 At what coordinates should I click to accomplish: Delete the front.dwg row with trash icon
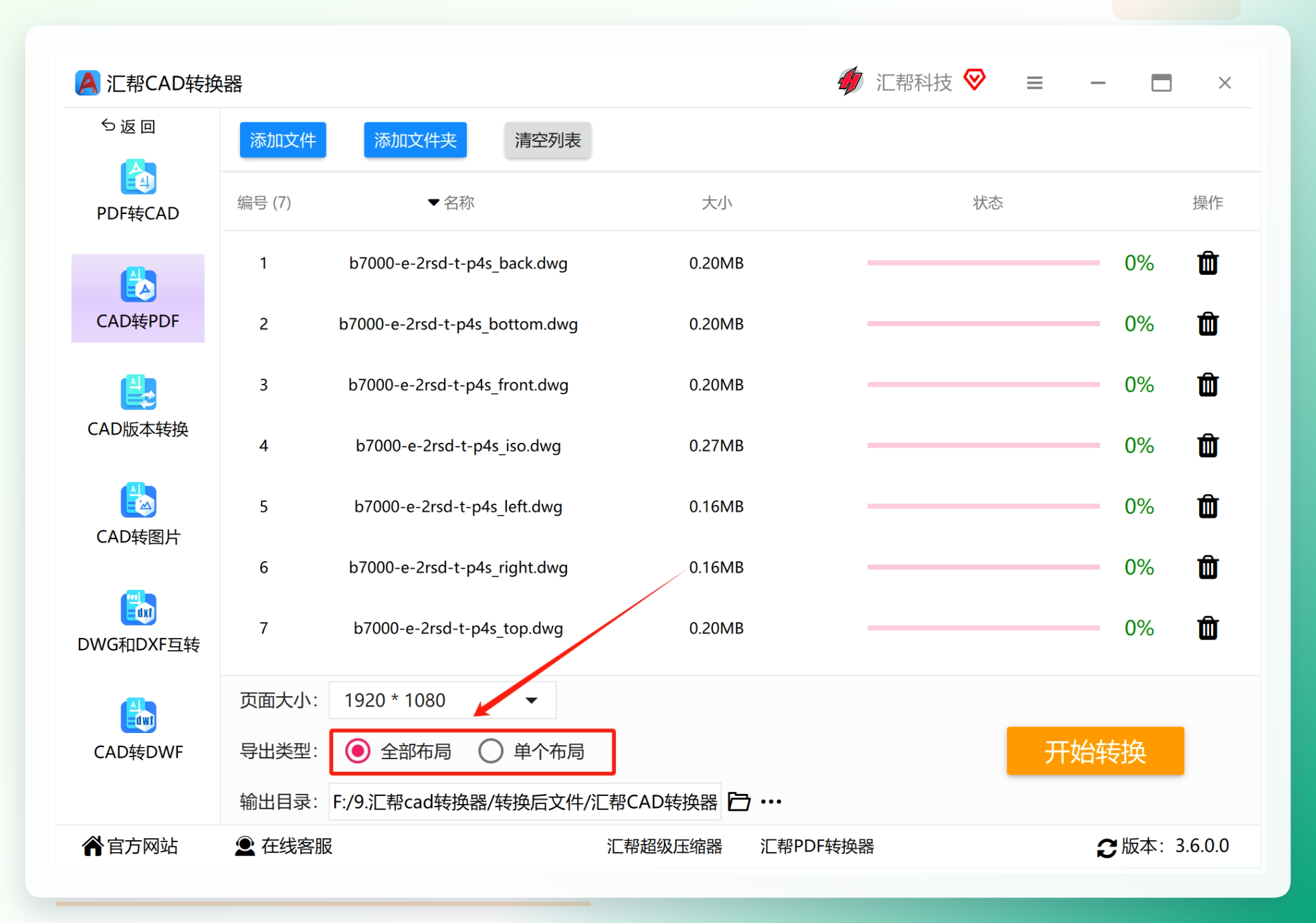[x=1208, y=385]
